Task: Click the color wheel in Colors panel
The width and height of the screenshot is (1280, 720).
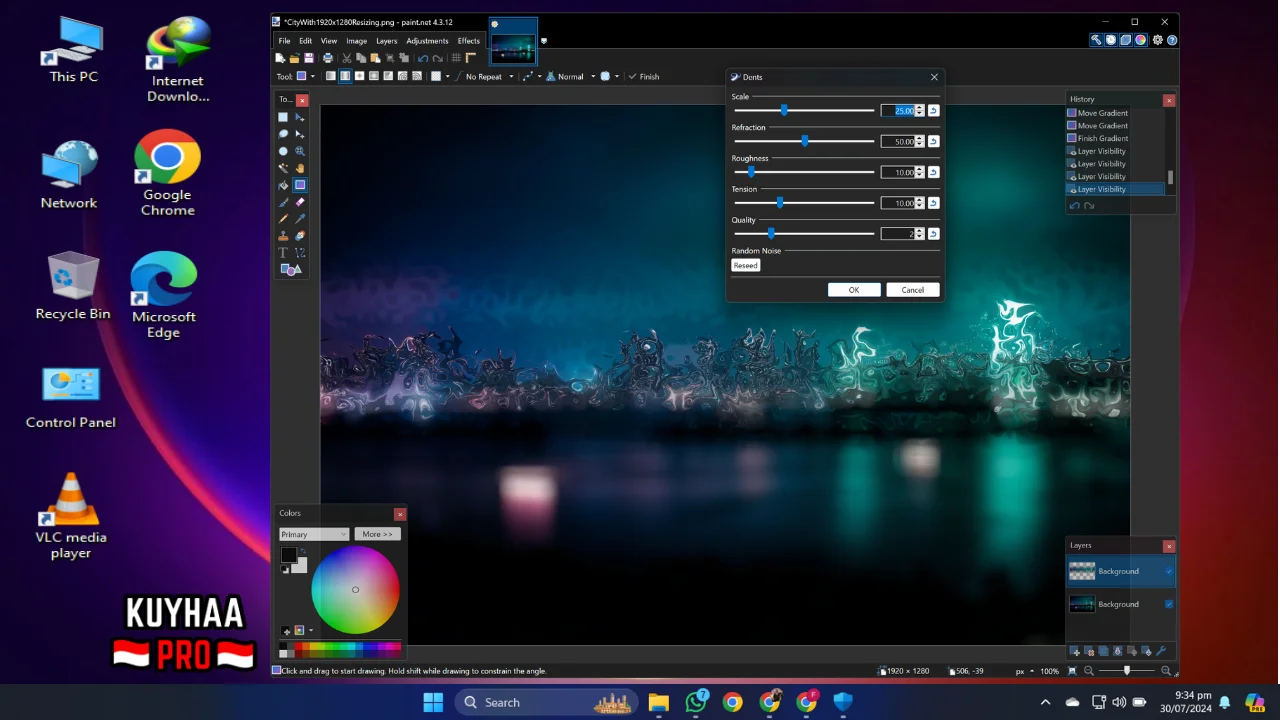Action: tap(355, 590)
